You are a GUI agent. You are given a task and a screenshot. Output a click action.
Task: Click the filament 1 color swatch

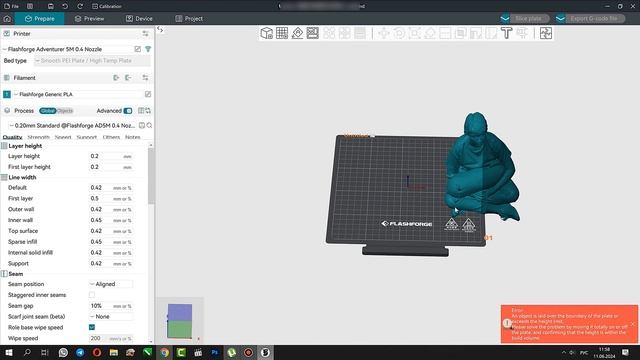[x=7, y=94]
